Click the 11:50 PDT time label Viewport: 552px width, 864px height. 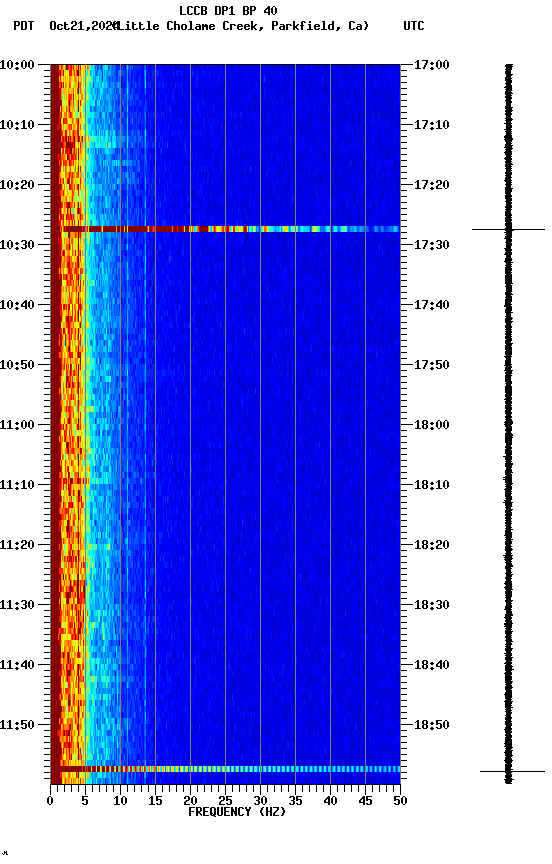[x=17, y=725]
